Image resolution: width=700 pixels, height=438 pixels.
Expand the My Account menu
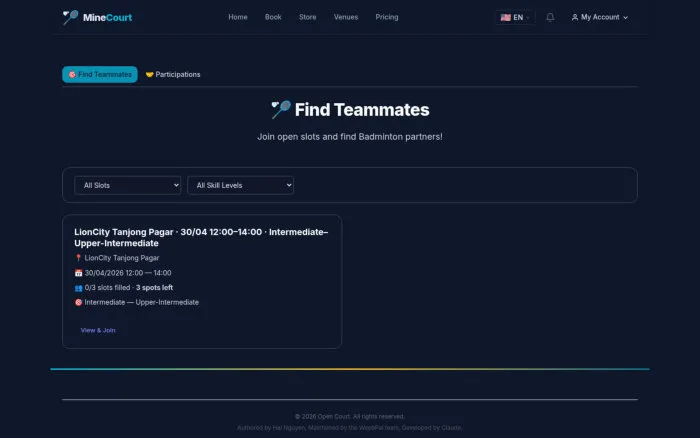pos(600,17)
